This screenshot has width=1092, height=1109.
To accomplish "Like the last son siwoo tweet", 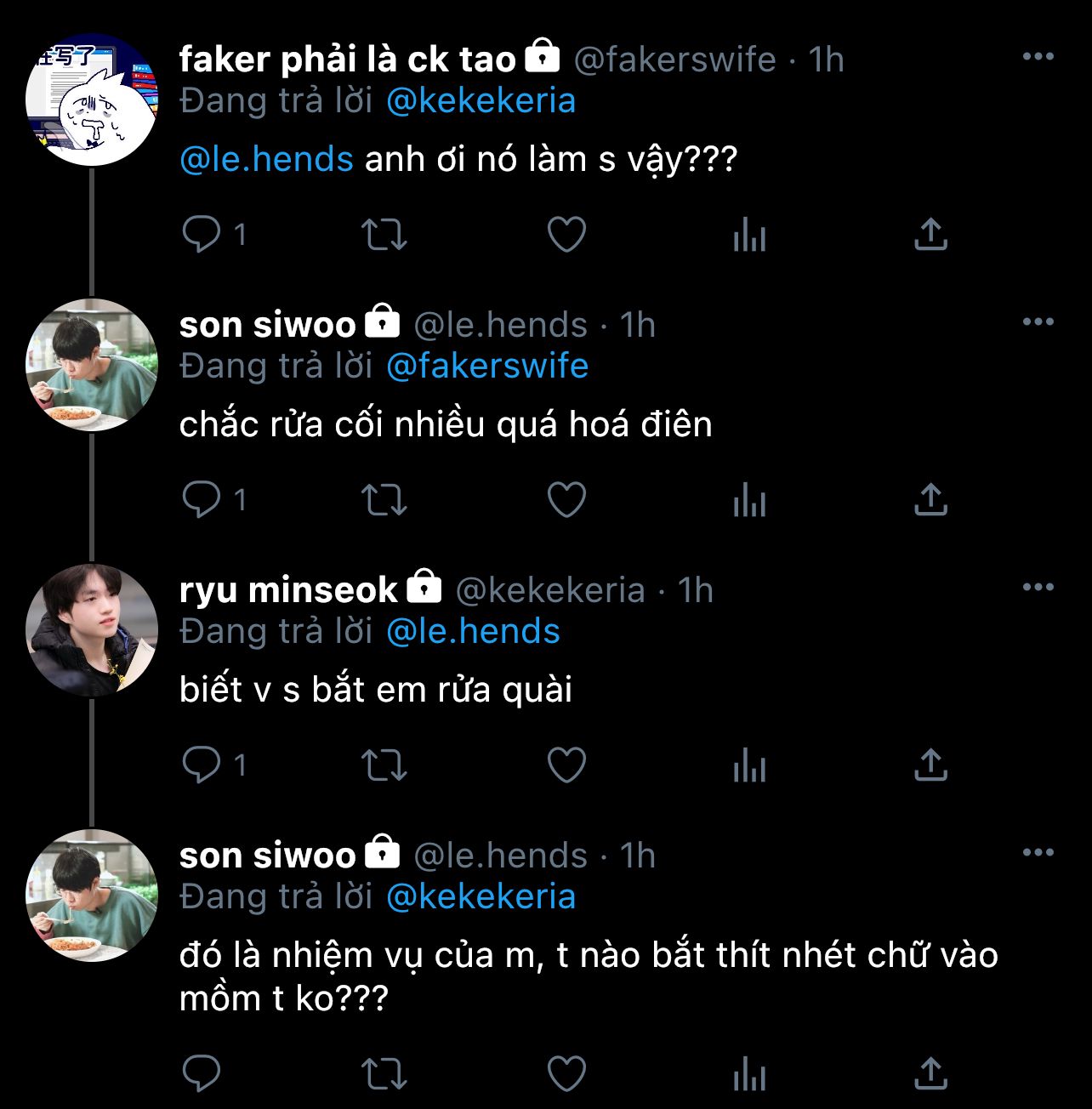I will tap(566, 1073).
